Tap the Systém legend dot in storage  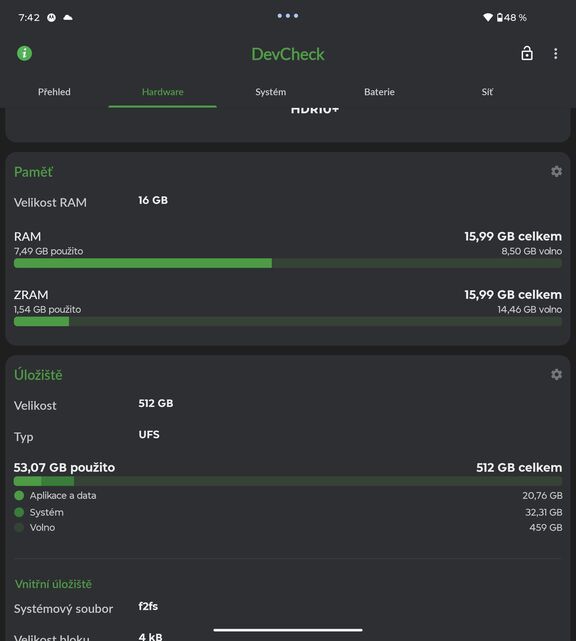19,512
